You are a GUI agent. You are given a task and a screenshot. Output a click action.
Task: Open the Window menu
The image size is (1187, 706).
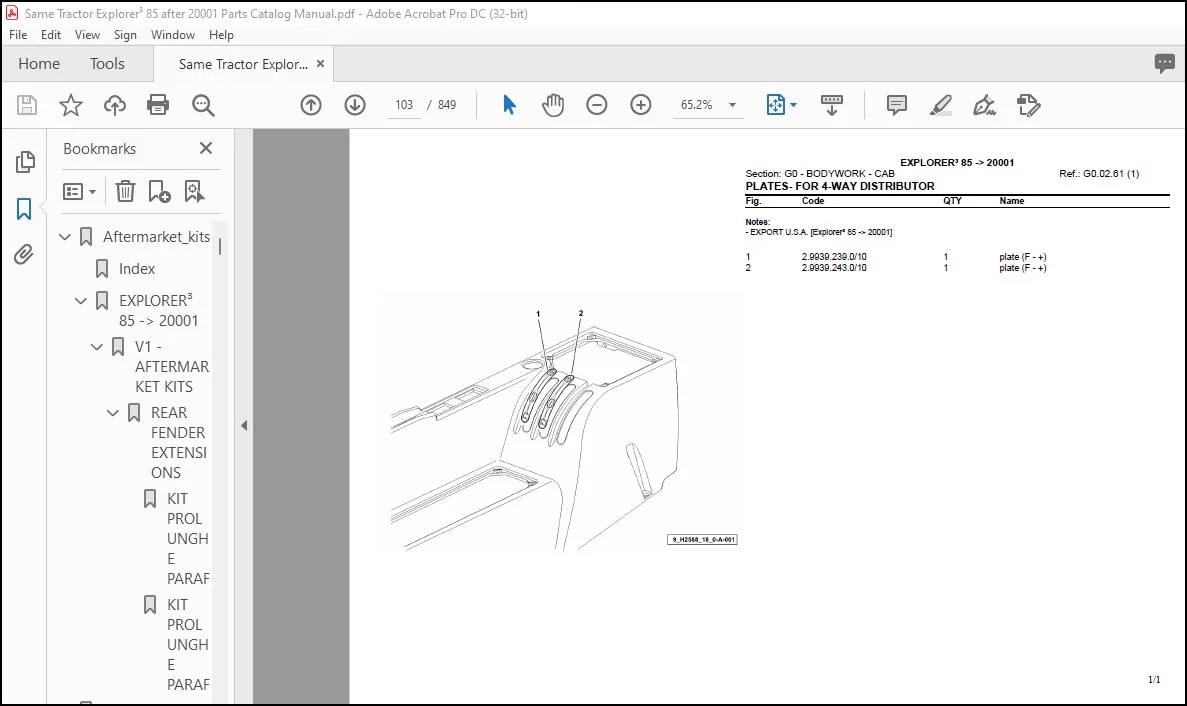click(173, 35)
